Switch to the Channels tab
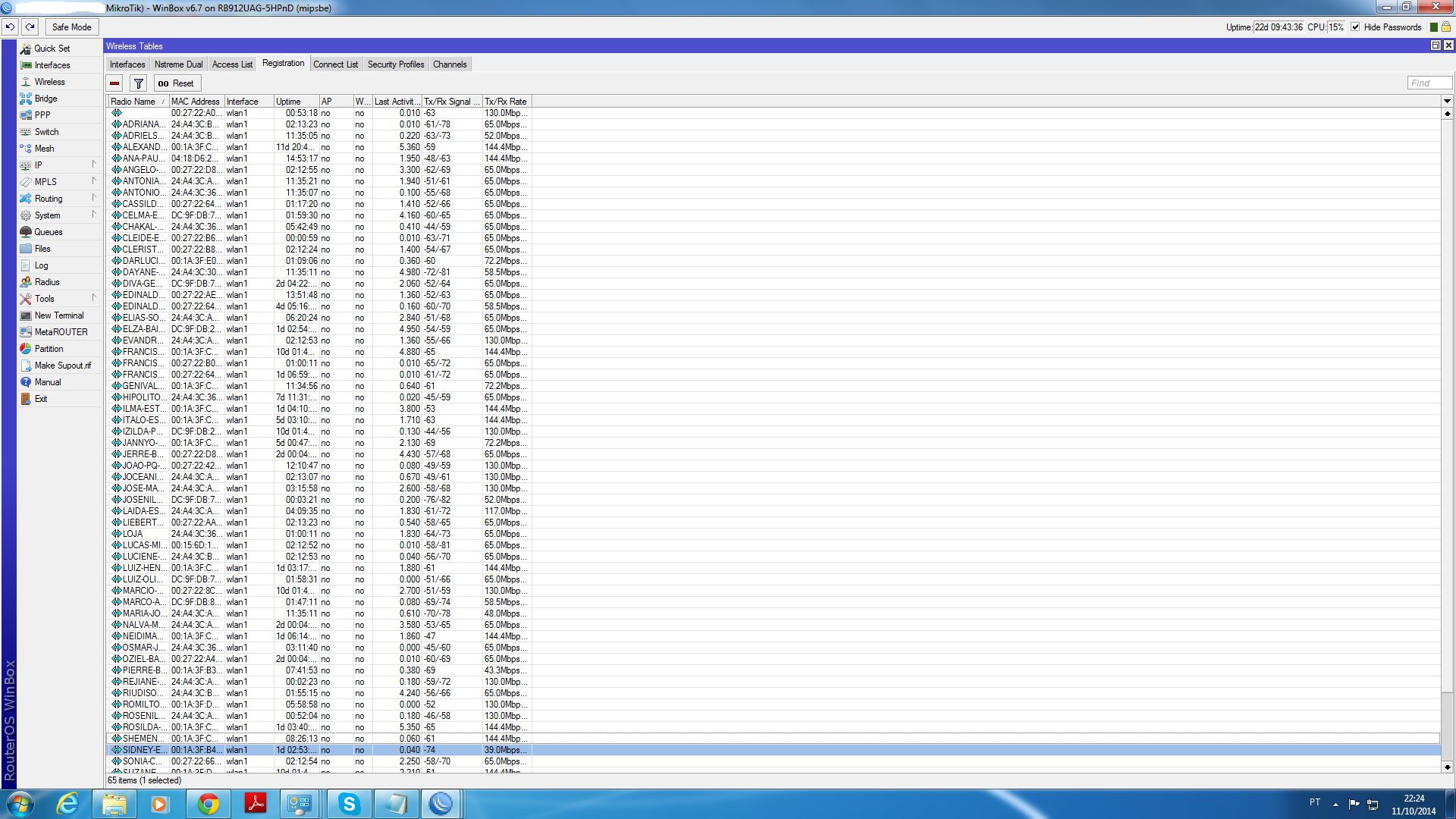This screenshot has height=819, width=1456. (x=450, y=64)
